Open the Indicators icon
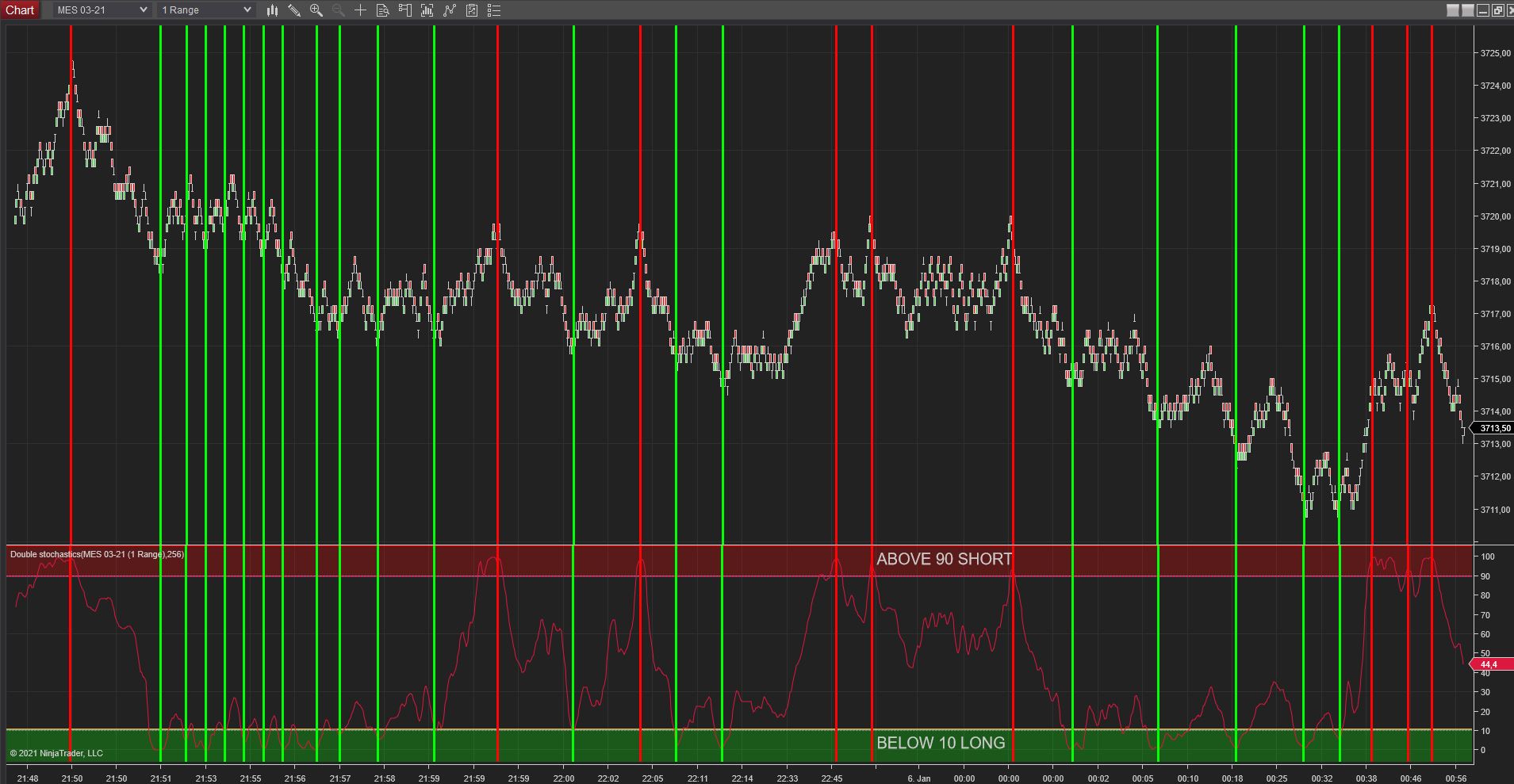The height and width of the screenshot is (784, 1514). point(427,10)
